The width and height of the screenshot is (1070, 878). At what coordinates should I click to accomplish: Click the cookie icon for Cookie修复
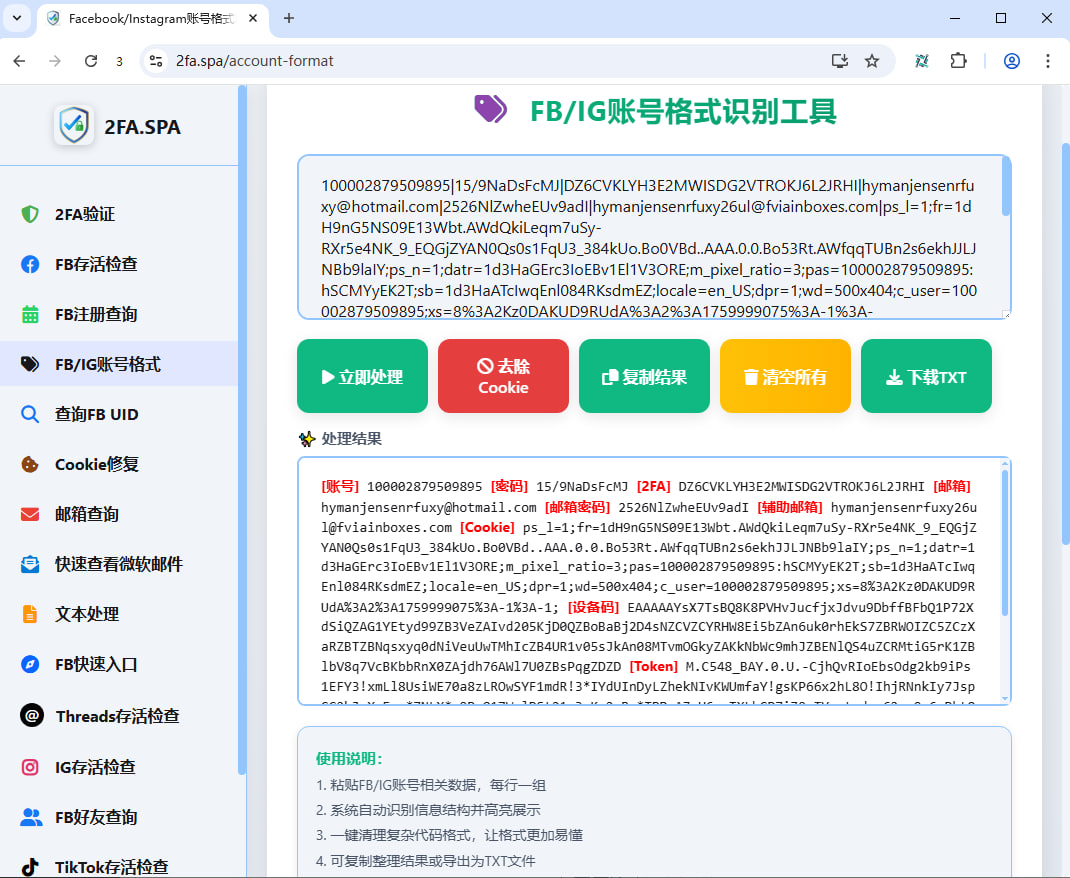(30, 465)
